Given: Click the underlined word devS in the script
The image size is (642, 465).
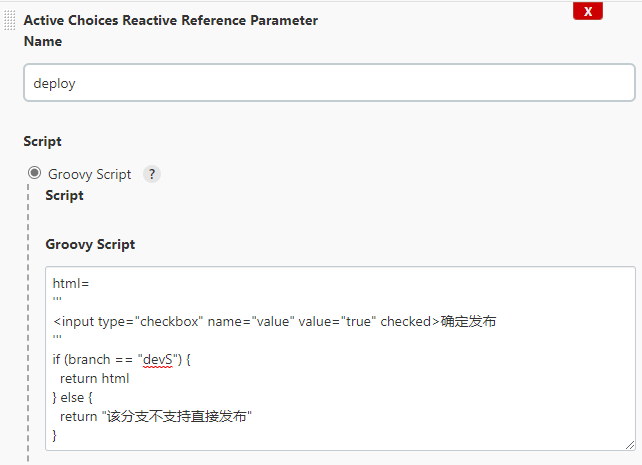Looking at the screenshot, I should [x=158, y=360].
